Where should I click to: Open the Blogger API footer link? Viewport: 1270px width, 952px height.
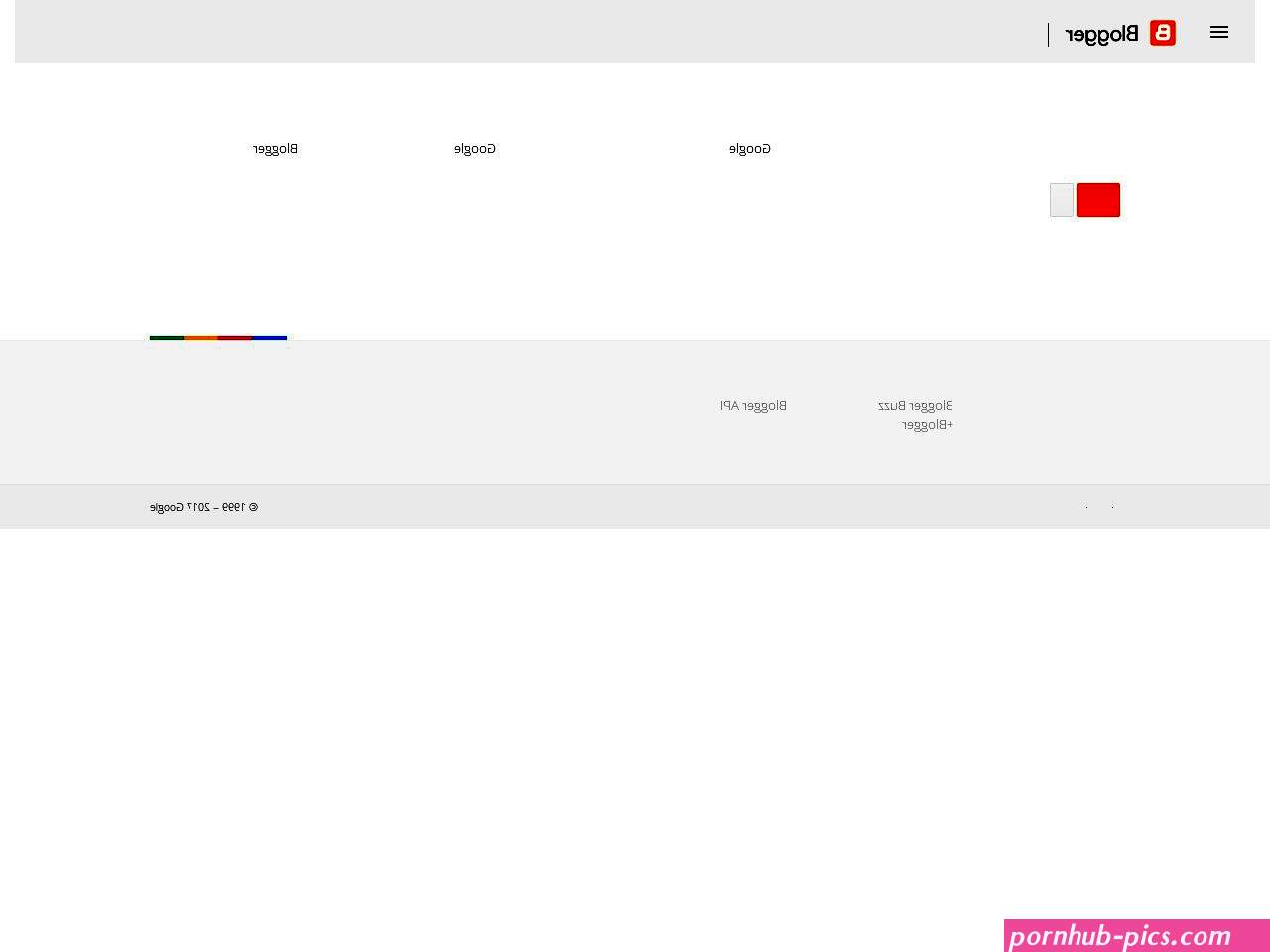pos(753,406)
